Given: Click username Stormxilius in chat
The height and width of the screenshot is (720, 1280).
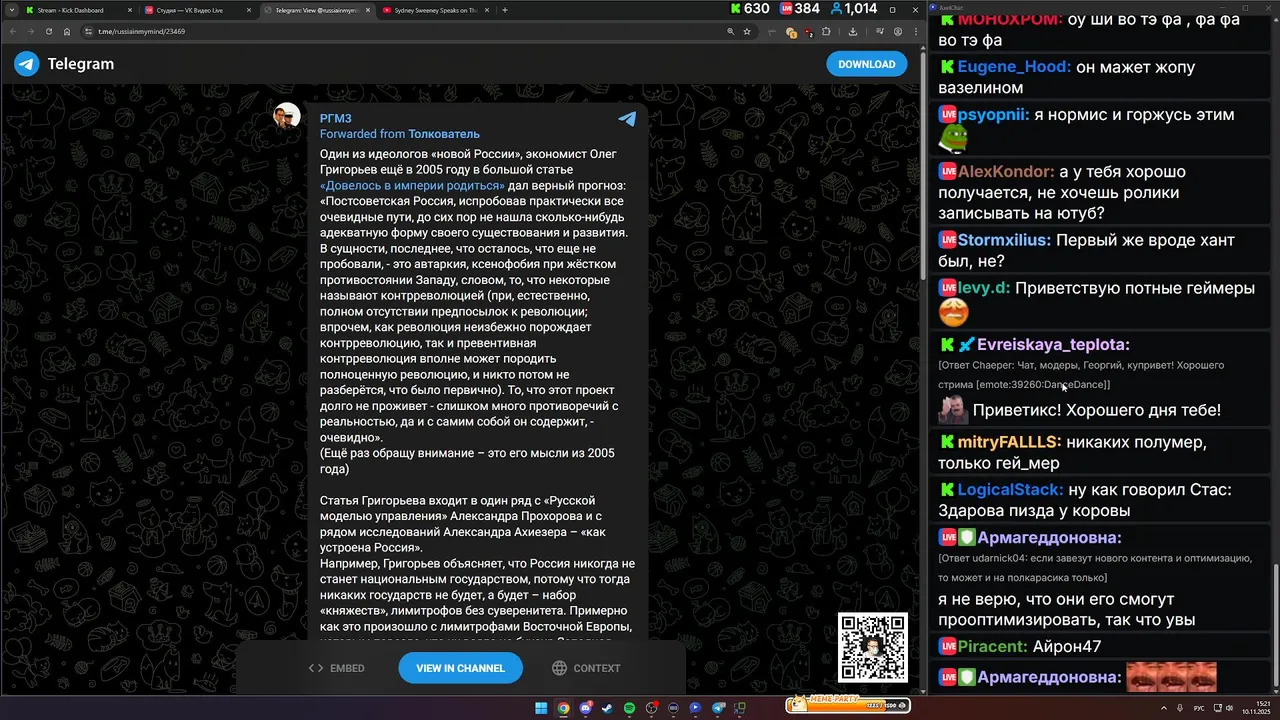Looking at the screenshot, I should 1004,240.
